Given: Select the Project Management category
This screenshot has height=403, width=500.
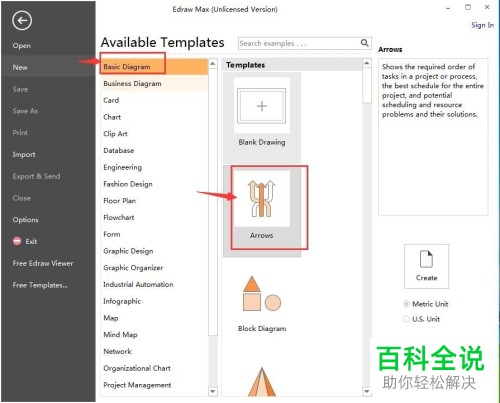Looking at the screenshot, I should 137,385.
